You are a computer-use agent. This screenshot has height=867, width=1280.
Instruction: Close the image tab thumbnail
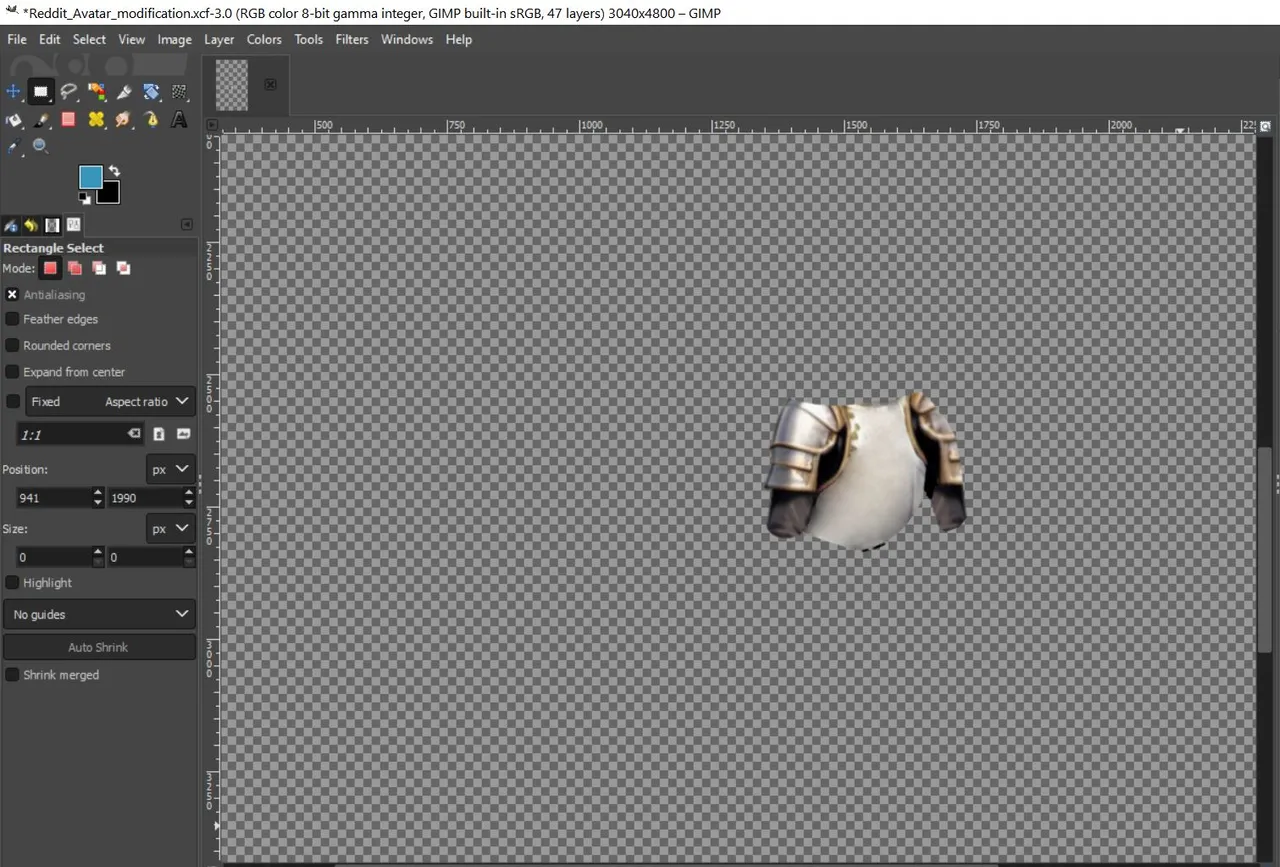pyautogui.click(x=270, y=84)
